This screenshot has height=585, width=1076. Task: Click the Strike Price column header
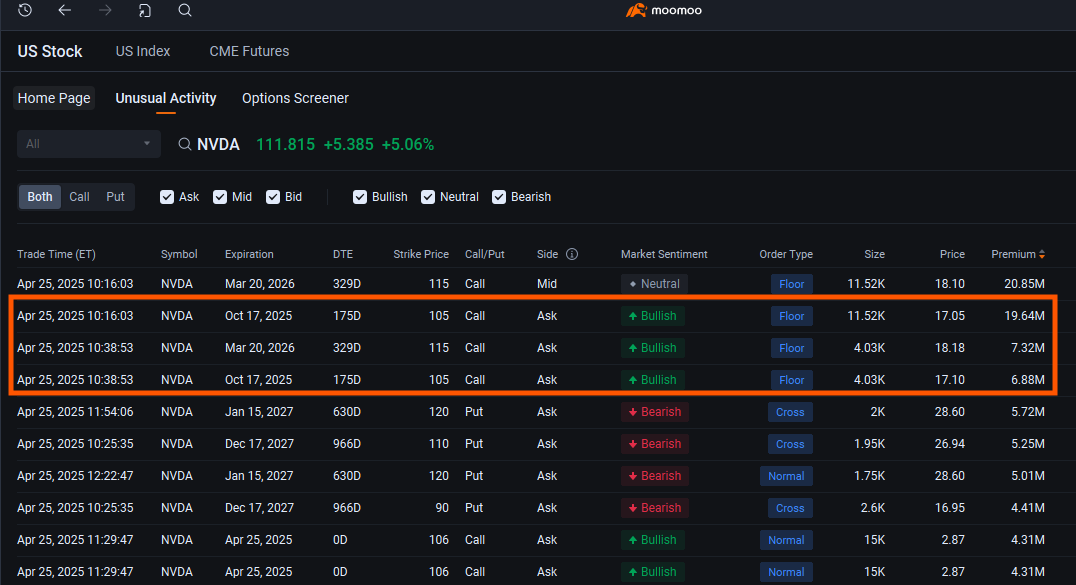tap(421, 254)
